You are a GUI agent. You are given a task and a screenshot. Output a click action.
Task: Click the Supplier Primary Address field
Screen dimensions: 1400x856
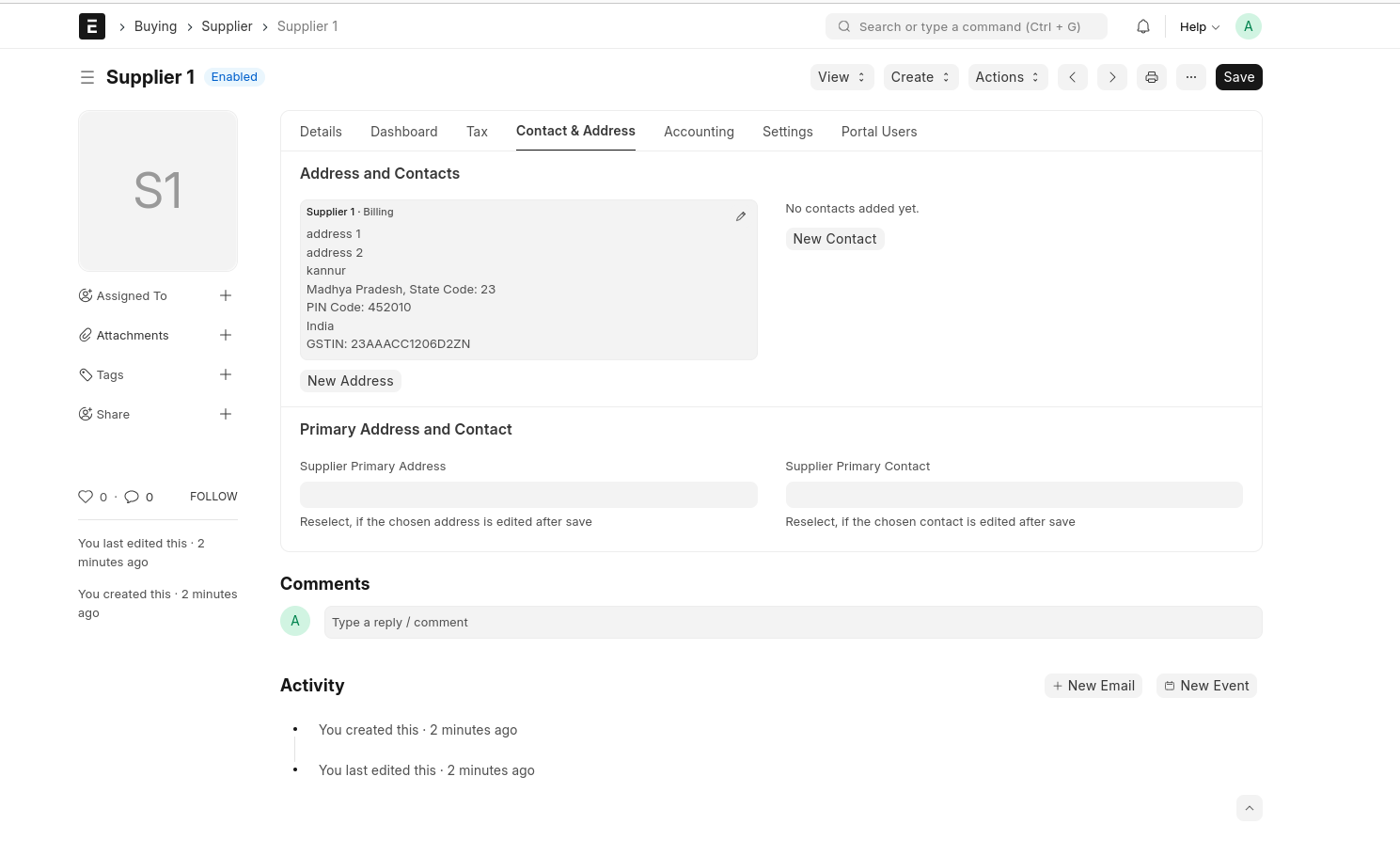coord(527,495)
